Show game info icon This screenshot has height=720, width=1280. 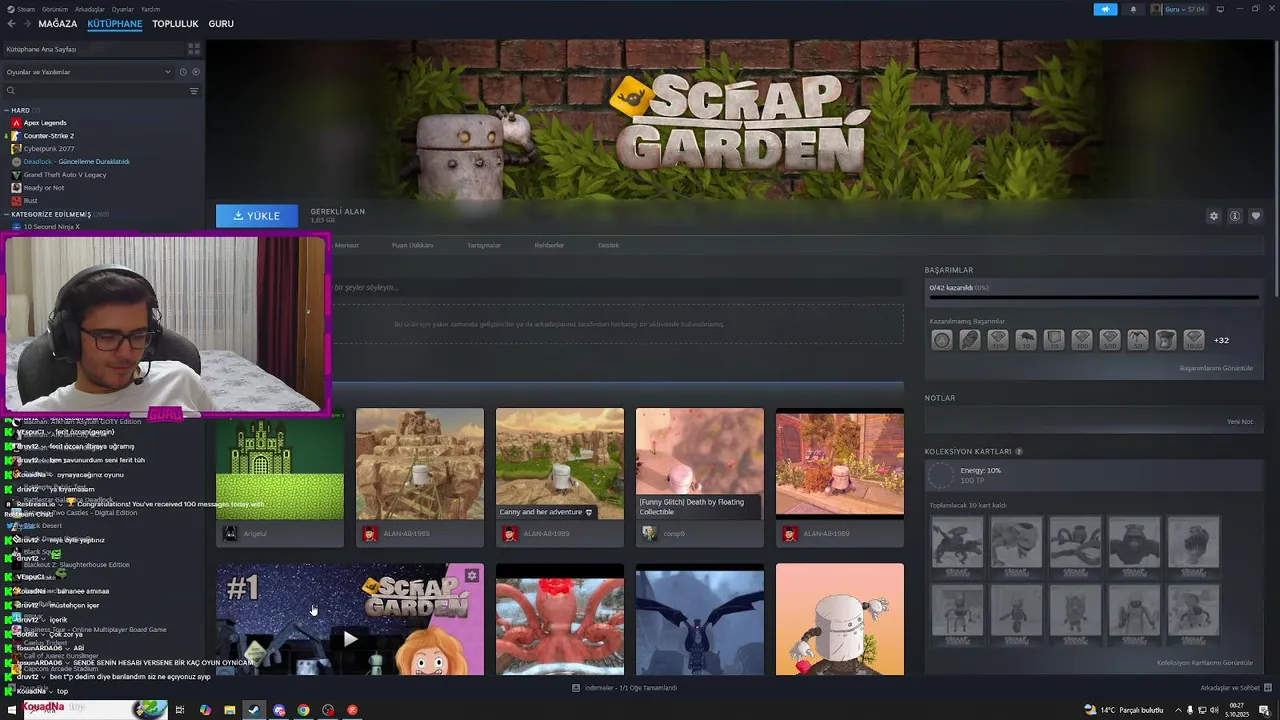tap(1235, 216)
